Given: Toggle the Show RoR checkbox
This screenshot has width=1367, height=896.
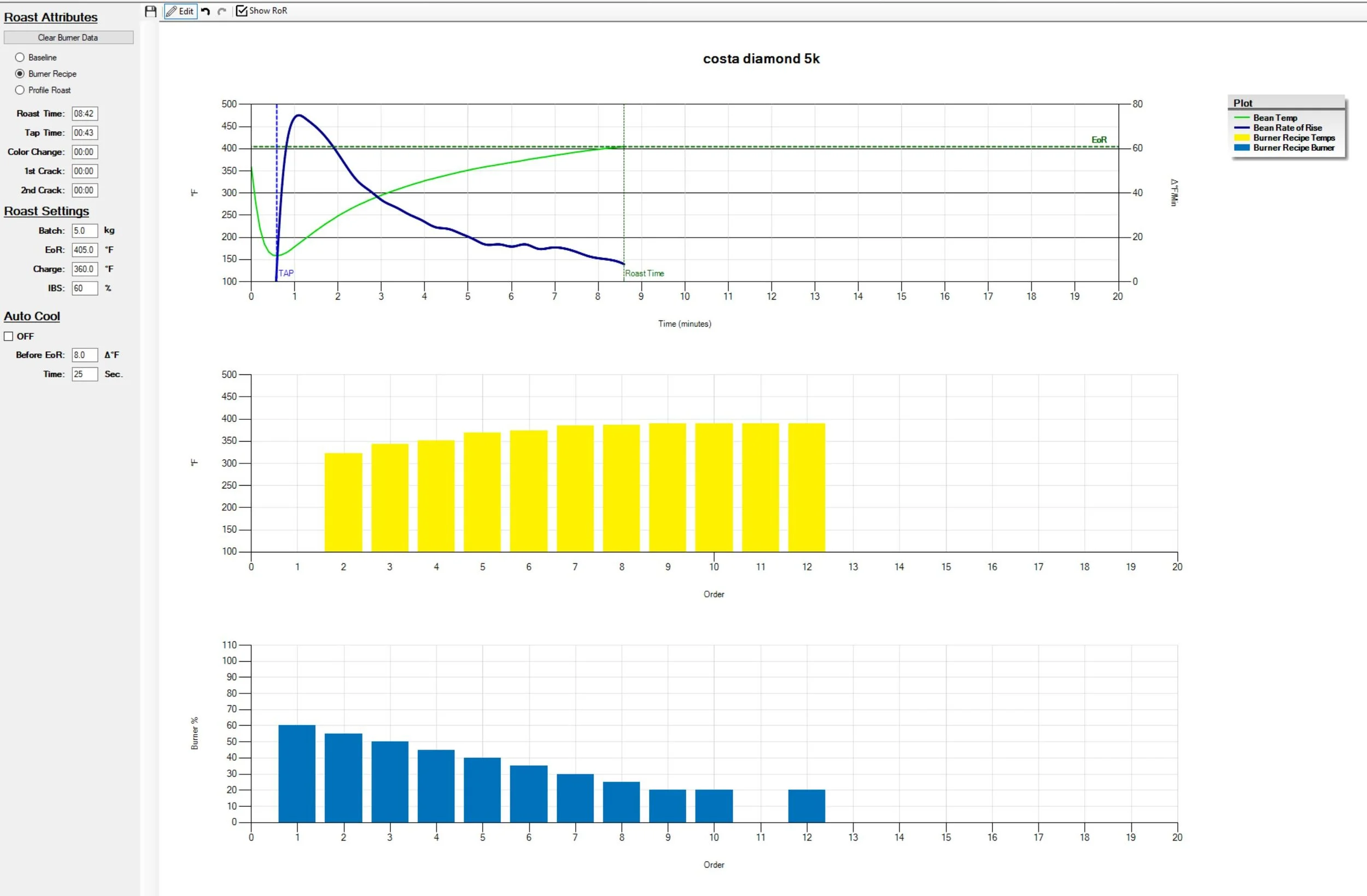Looking at the screenshot, I should (x=242, y=11).
